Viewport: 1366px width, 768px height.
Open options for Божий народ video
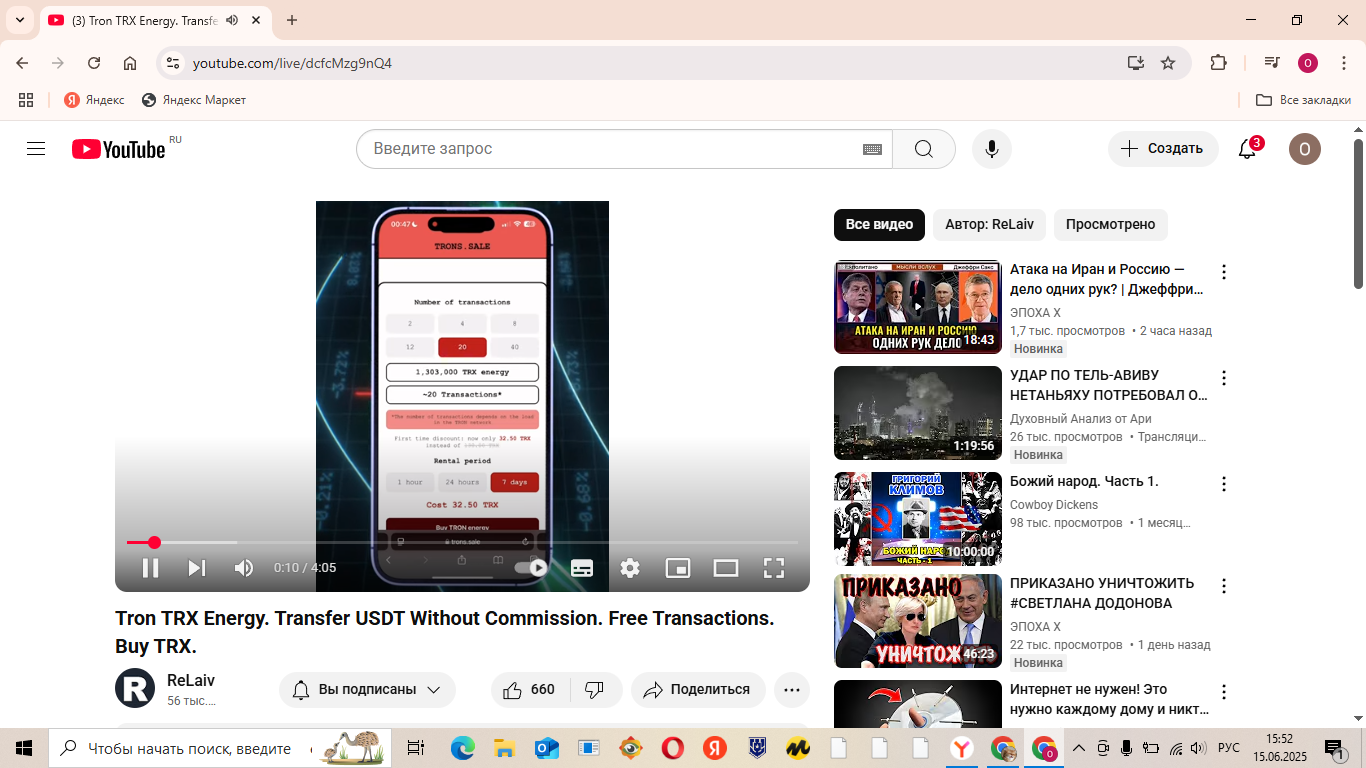(x=1223, y=484)
